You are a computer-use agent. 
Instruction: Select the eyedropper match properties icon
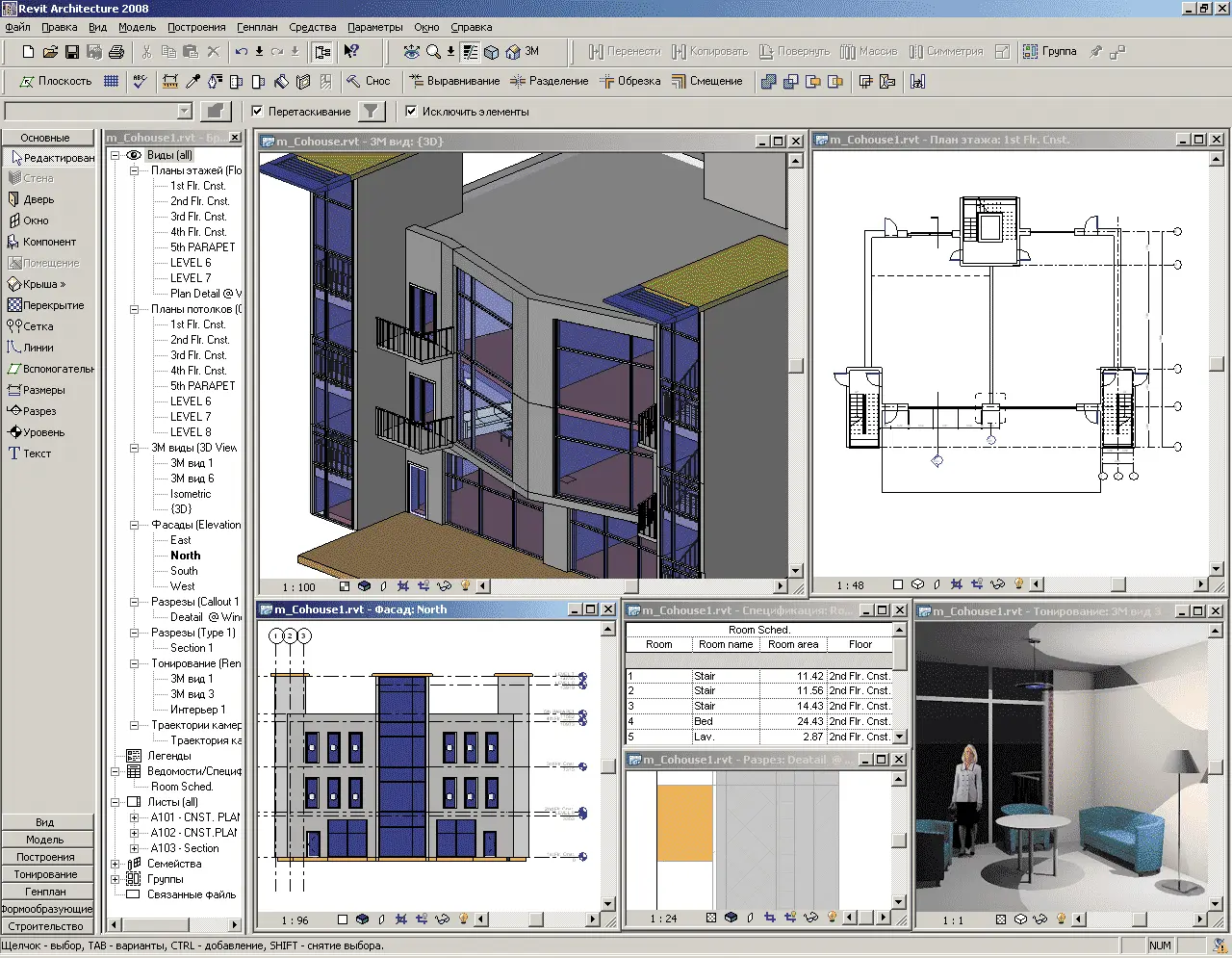[x=192, y=82]
